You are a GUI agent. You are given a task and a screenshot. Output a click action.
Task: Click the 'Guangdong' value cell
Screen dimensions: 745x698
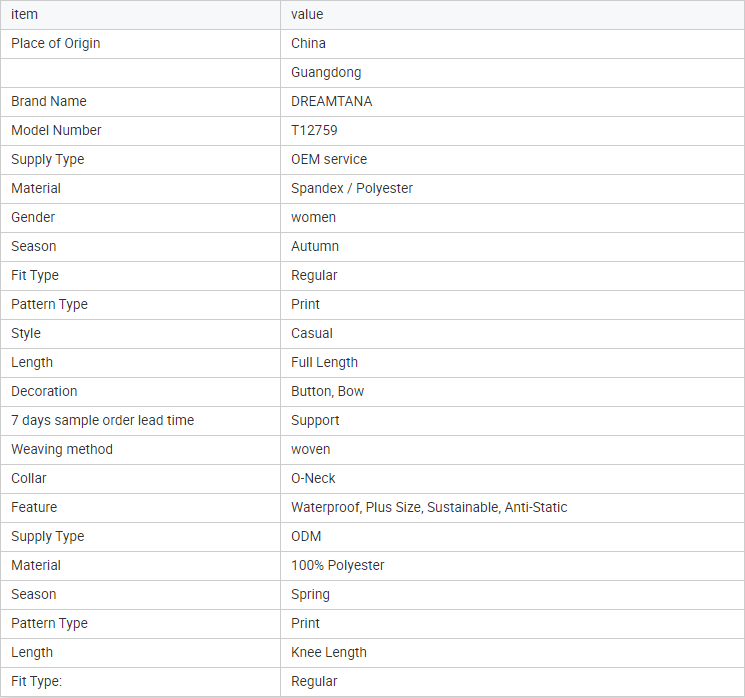(x=326, y=72)
